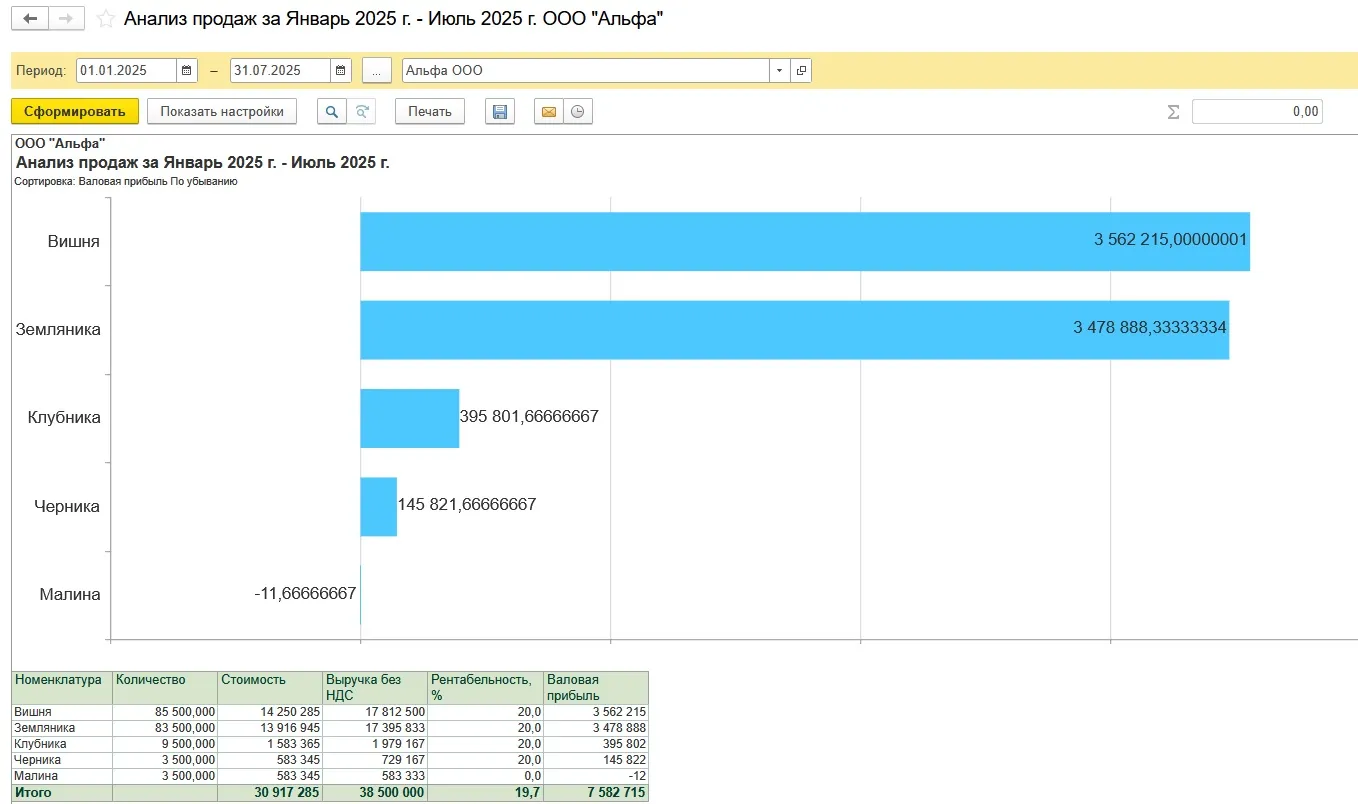Screen dimensions: 1358x804
Task: Click the find next icon
Action: (361, 112)
